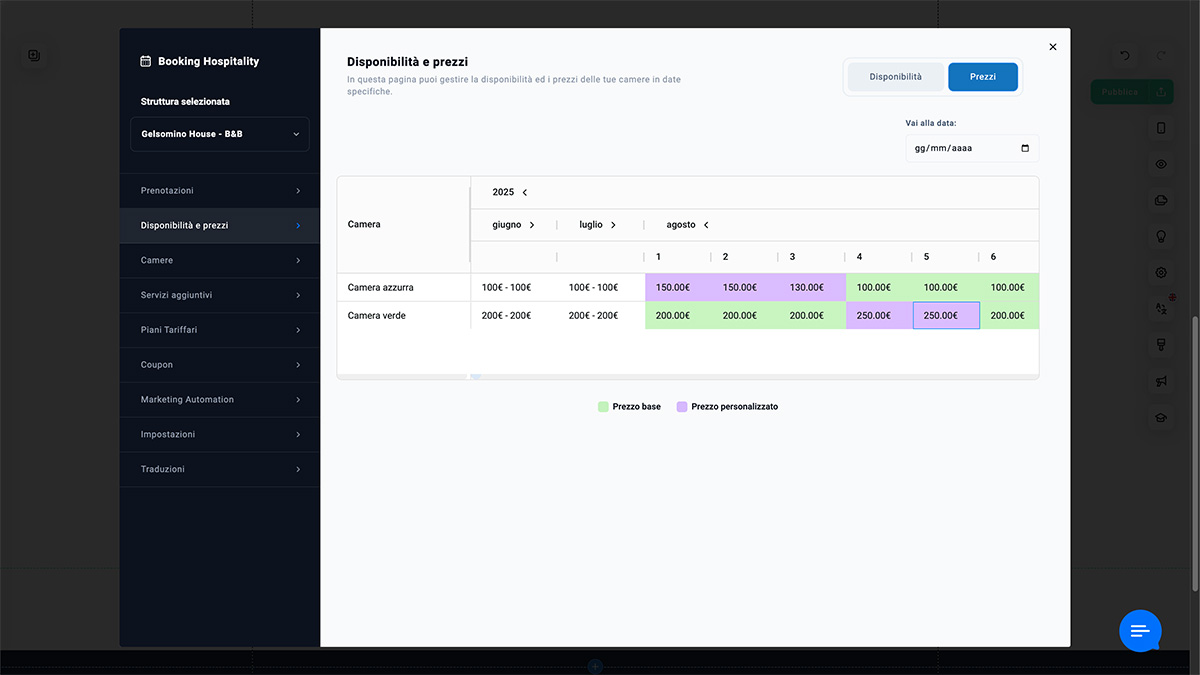Click the folders icon in the editor sidebar

coord(1161,200)
